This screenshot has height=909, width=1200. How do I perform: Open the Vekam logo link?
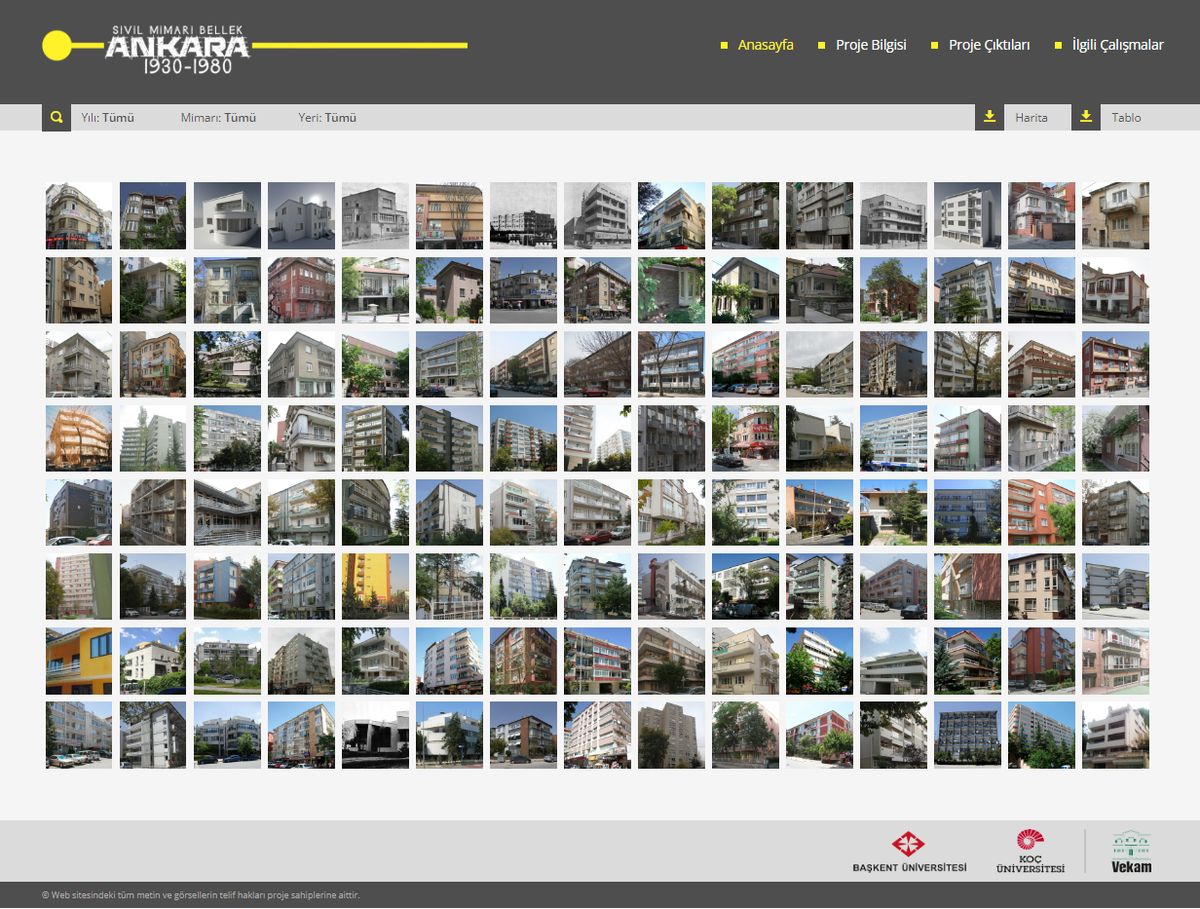pyautogui.click(x=1131, y=852)
